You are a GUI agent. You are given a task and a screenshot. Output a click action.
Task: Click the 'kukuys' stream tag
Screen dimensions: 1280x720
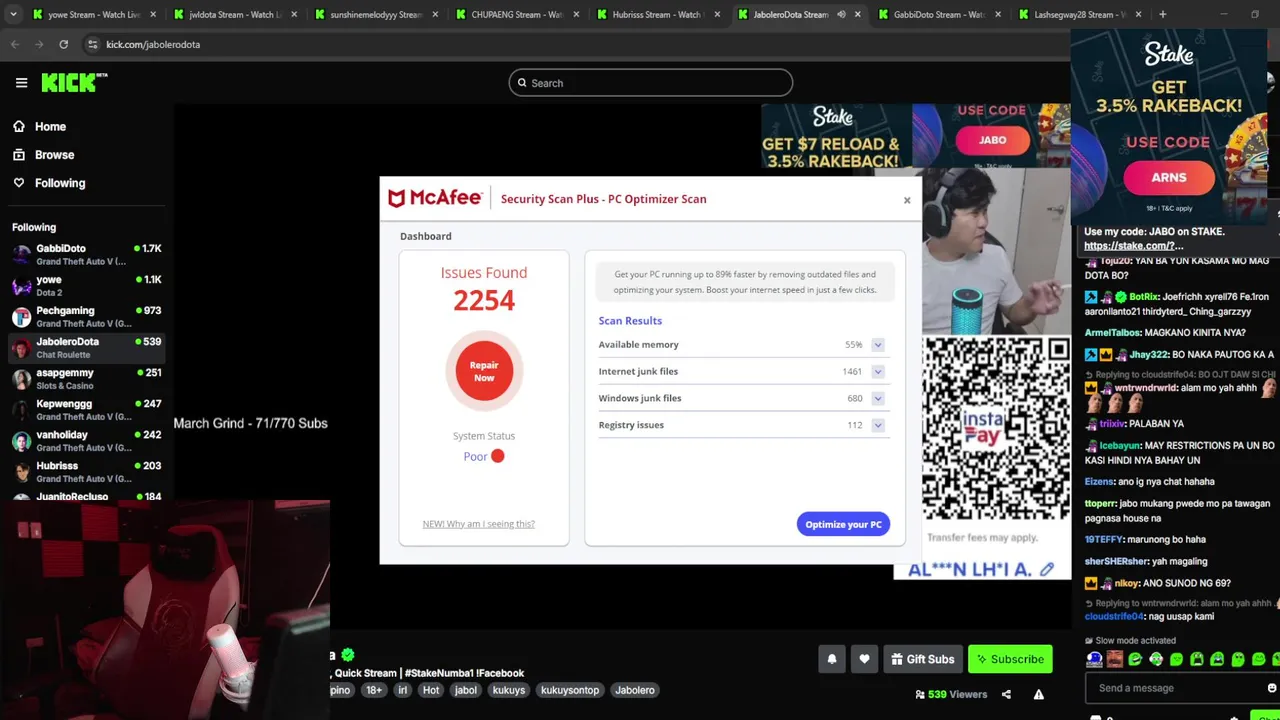(508, 690)
